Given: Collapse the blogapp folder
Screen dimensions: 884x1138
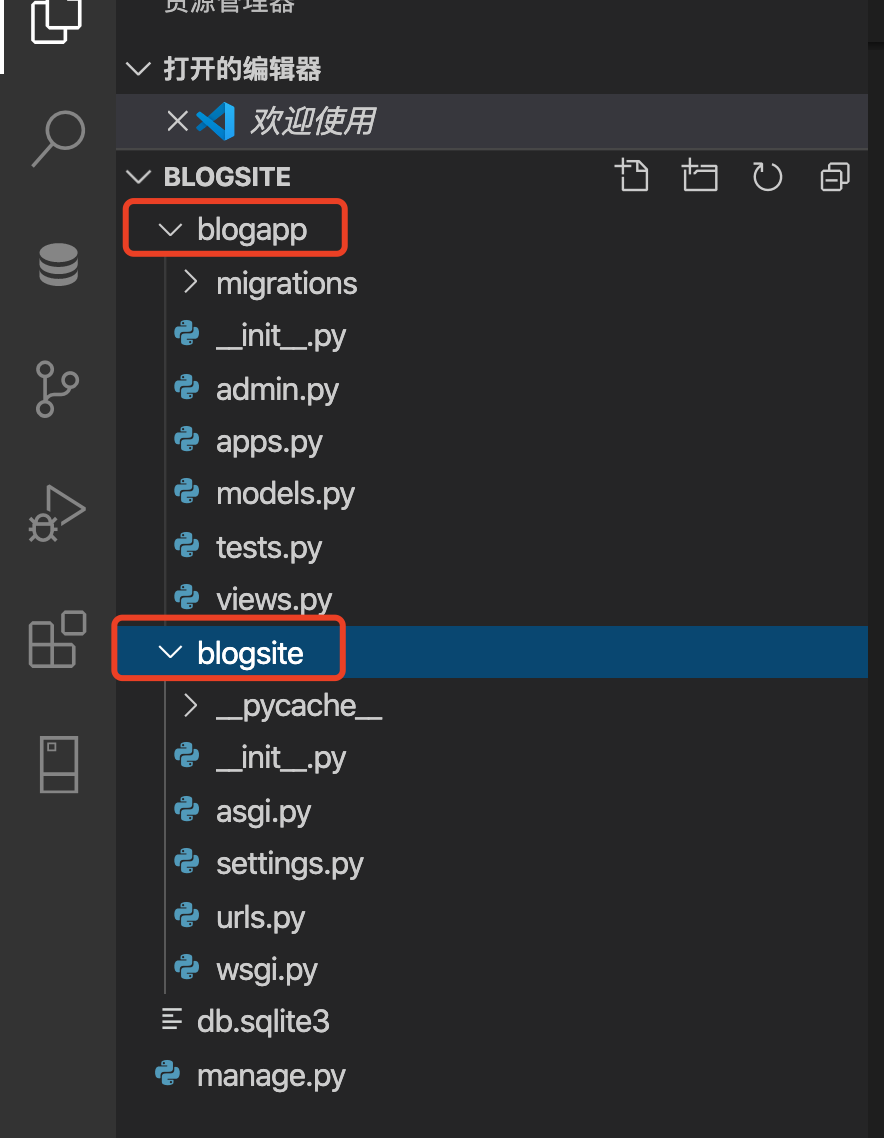Looking at the screenshot, I should click(168, 228).
